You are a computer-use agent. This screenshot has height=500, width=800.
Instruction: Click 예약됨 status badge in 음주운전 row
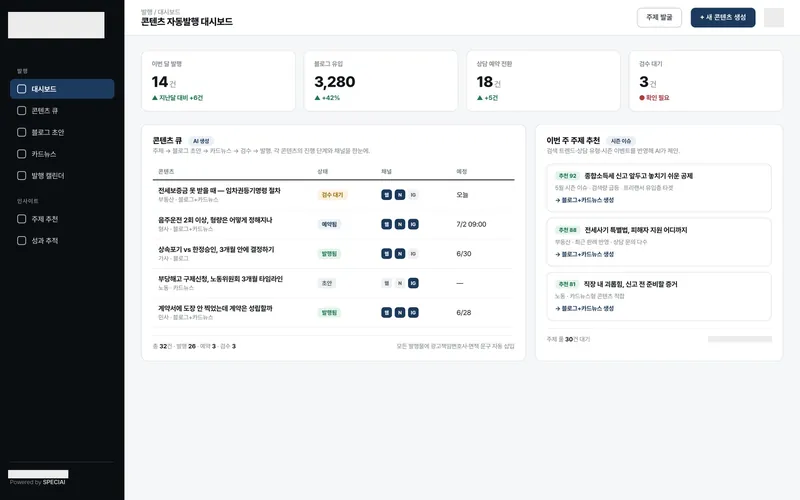(329, 224)
